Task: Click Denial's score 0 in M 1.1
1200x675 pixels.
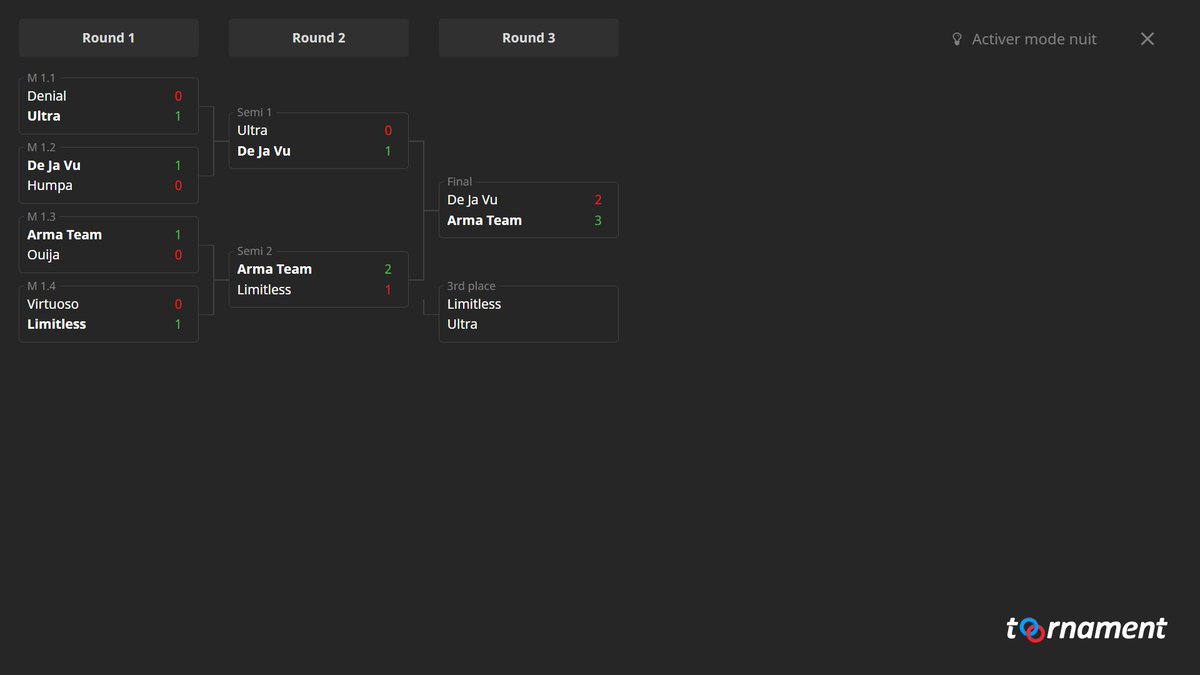Action: (178, 96)
